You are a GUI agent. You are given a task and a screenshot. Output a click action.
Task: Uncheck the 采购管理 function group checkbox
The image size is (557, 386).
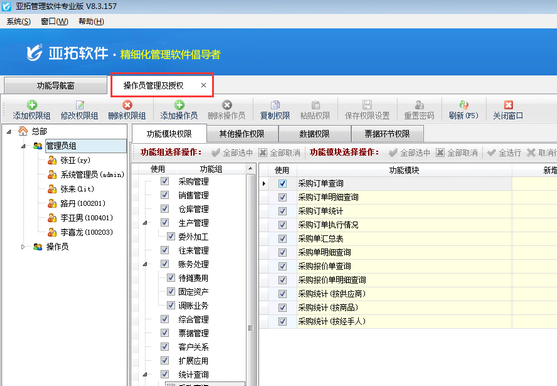(164, 181)
